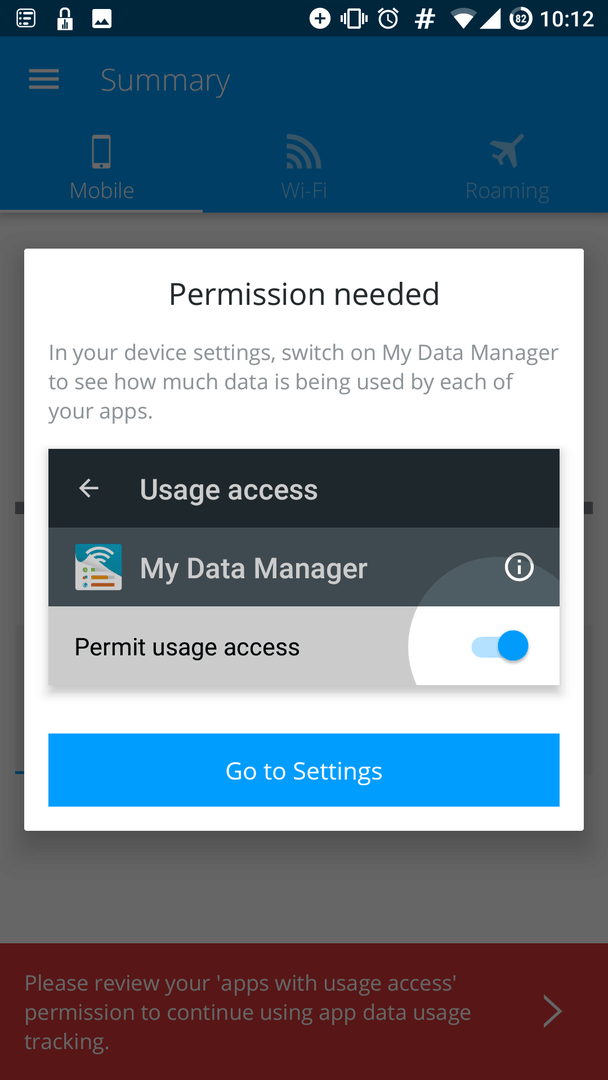Screen dimensions: 608x1080
Task: Select the Roaming airplane icon
Action: tap(507, 152)
